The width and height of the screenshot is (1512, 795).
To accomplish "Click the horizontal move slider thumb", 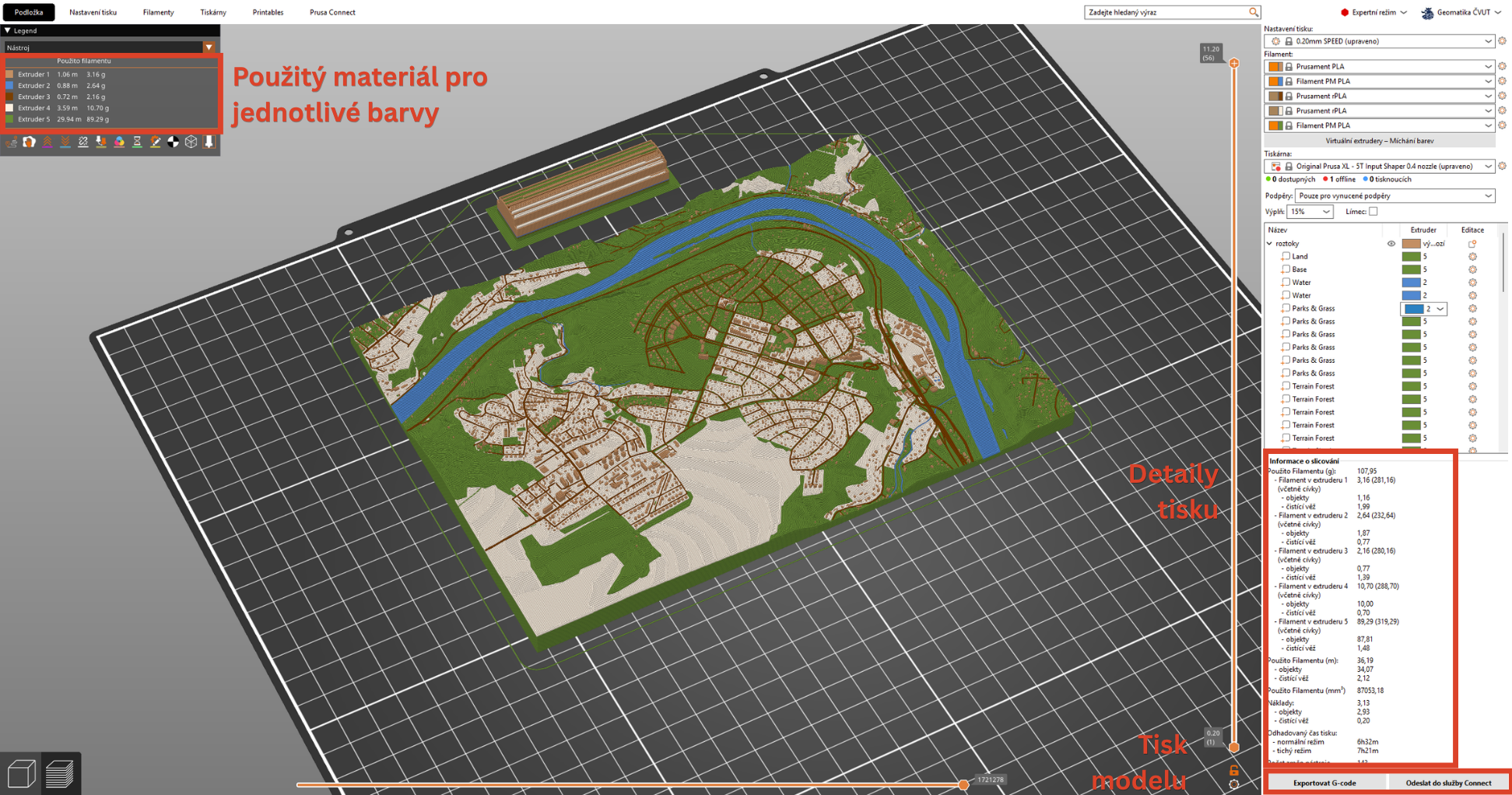I will [963, 784].
